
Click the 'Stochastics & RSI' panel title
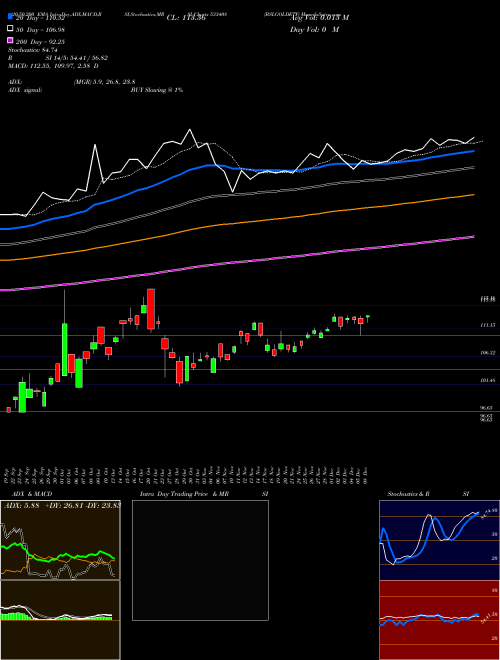click(x=428, y=494)
